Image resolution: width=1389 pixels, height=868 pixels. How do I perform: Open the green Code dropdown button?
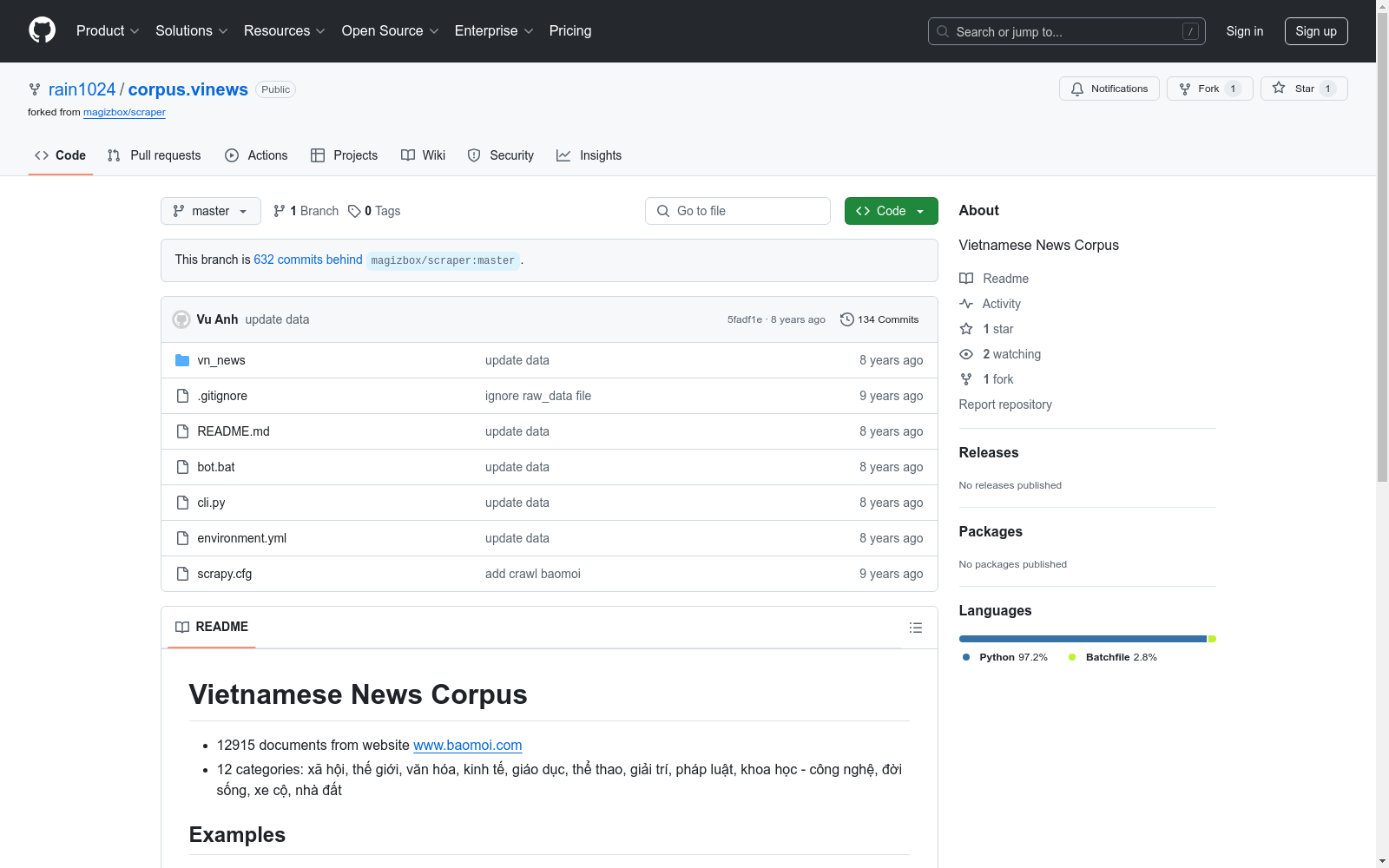(891, 211)
